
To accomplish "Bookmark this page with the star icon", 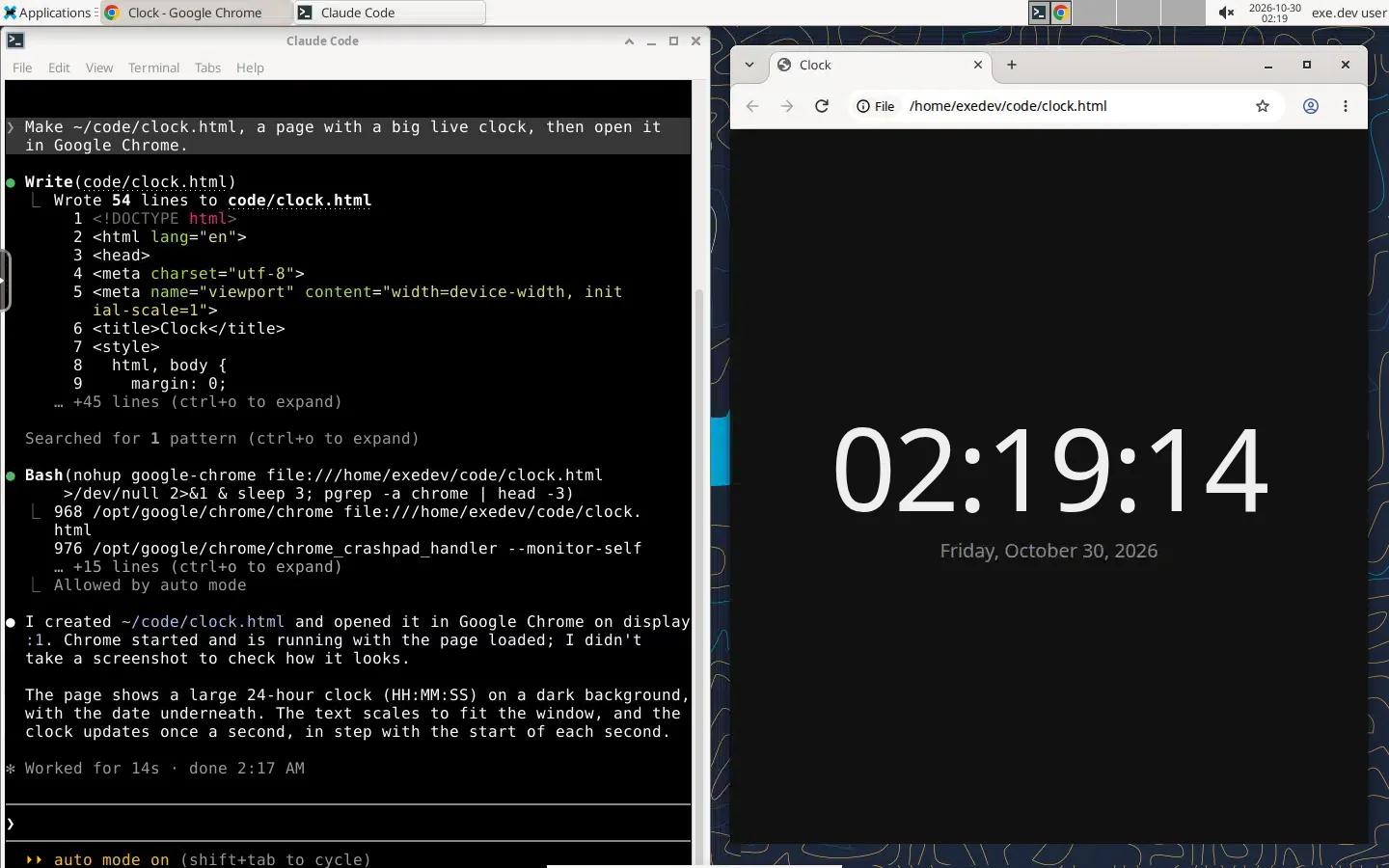I will (x=1263, y=106).
